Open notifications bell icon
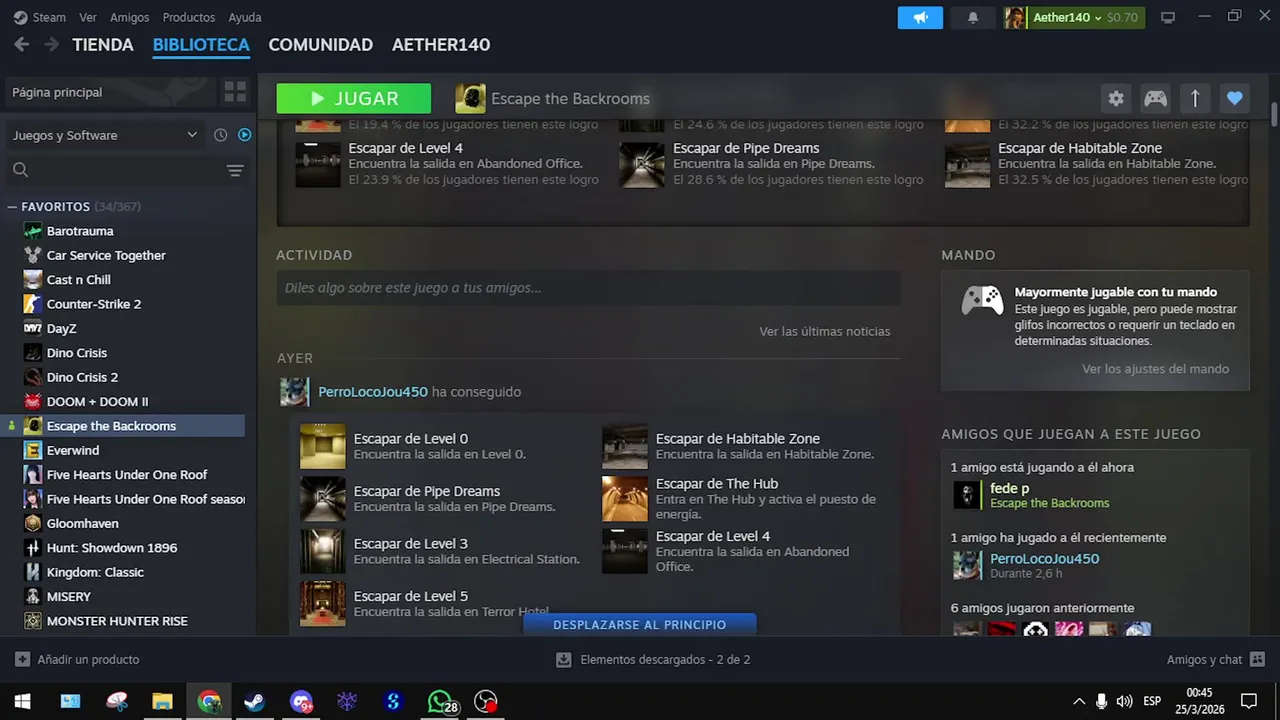The image size is (1280, 720). pyautogui.click(x=973, y=17)
